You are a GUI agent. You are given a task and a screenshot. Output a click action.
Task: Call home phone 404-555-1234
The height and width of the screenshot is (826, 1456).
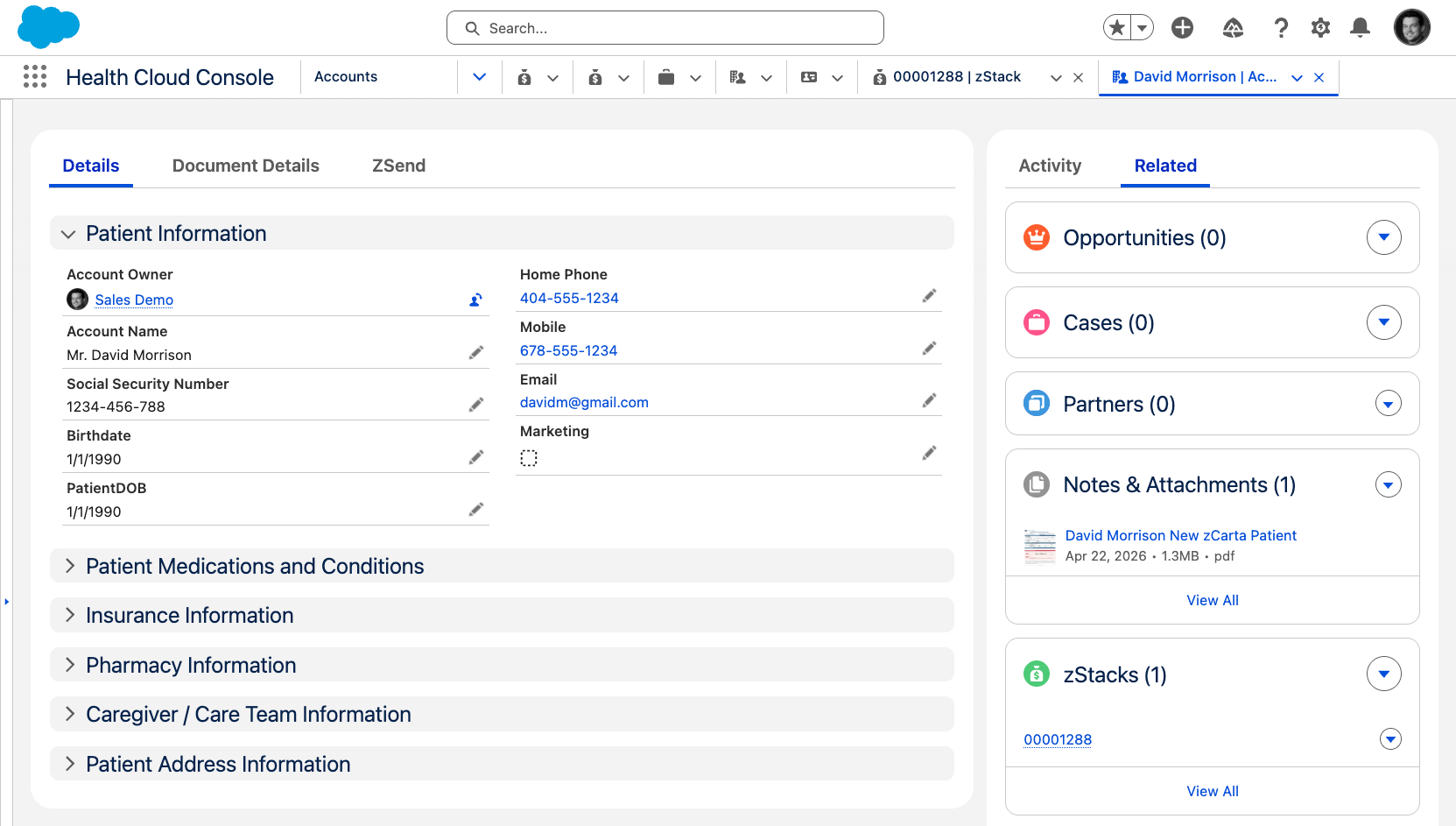569,298
